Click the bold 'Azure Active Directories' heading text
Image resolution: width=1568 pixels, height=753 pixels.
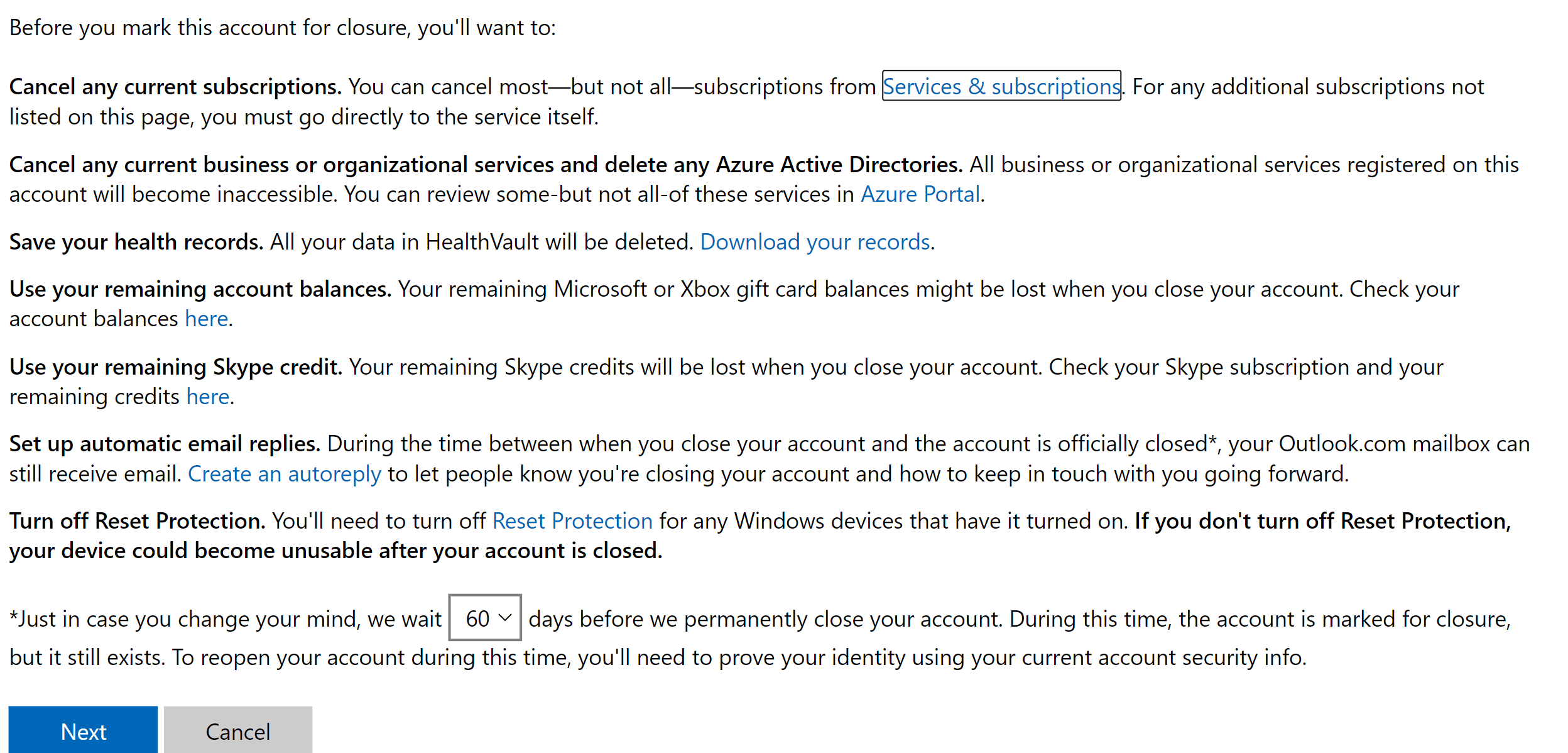(839, 165)
